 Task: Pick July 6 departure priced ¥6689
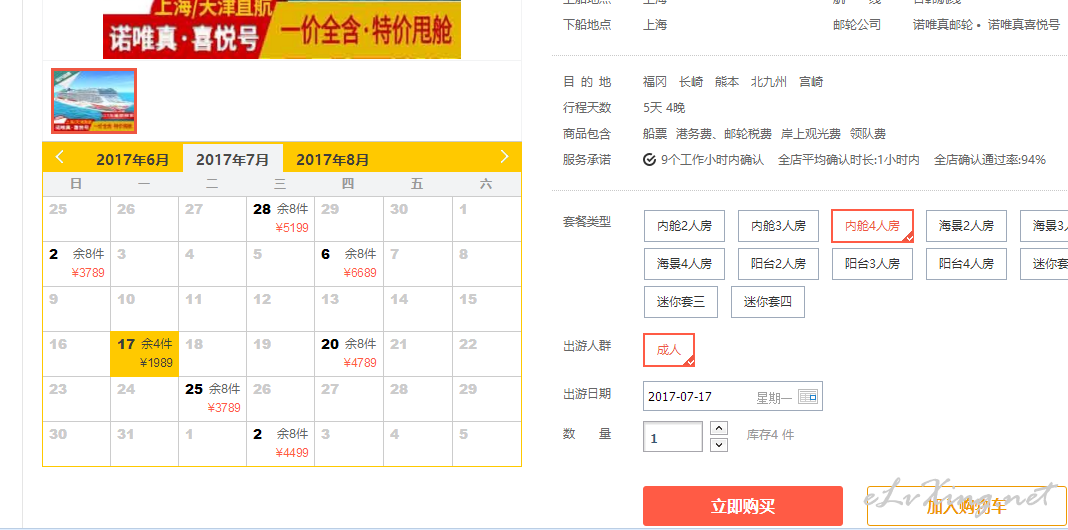(x=349, y=264)
